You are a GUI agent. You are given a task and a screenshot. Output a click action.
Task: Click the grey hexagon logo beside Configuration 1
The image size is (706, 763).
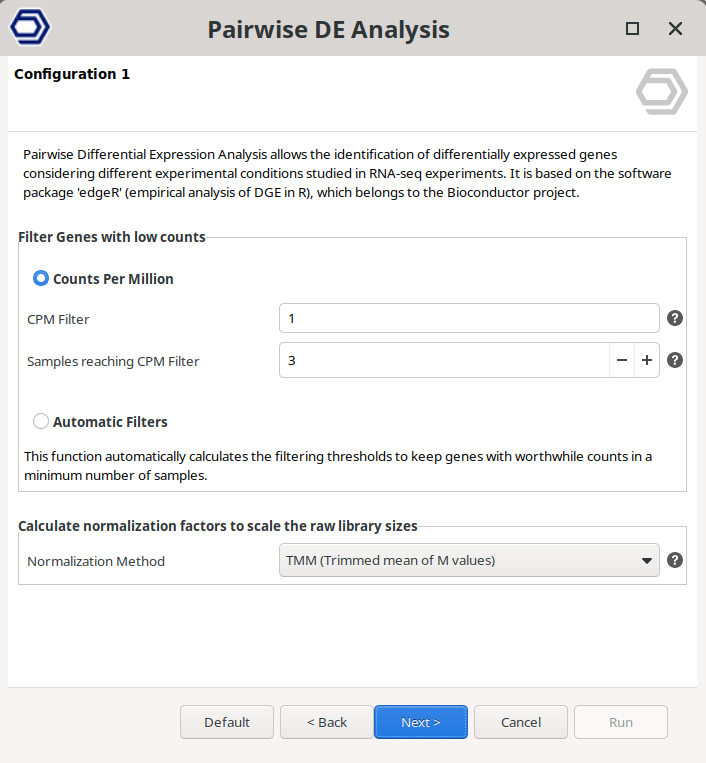(x=661, y=93)
